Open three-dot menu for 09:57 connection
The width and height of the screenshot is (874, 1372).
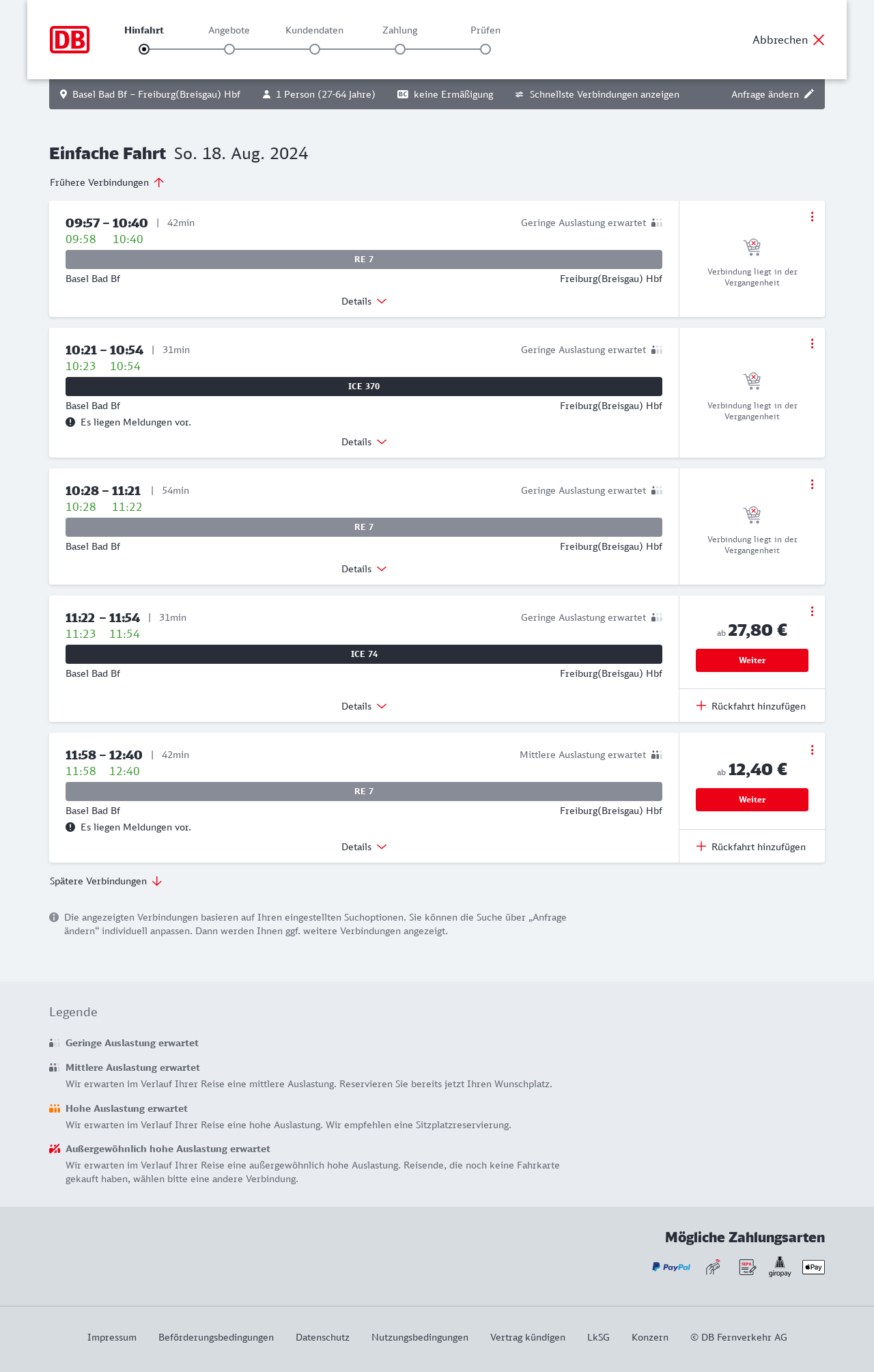pos(812,216)
